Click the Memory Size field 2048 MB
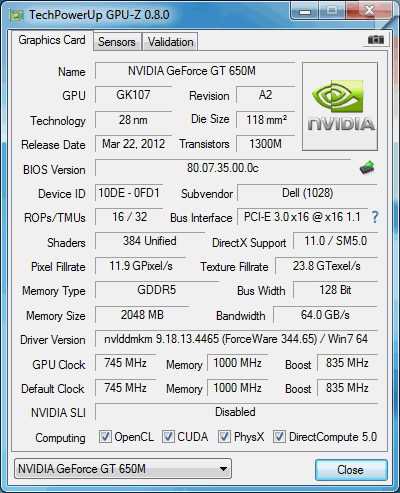Viewport: 400px width, 493px height. pyautogui.click(x=142, y=315)
